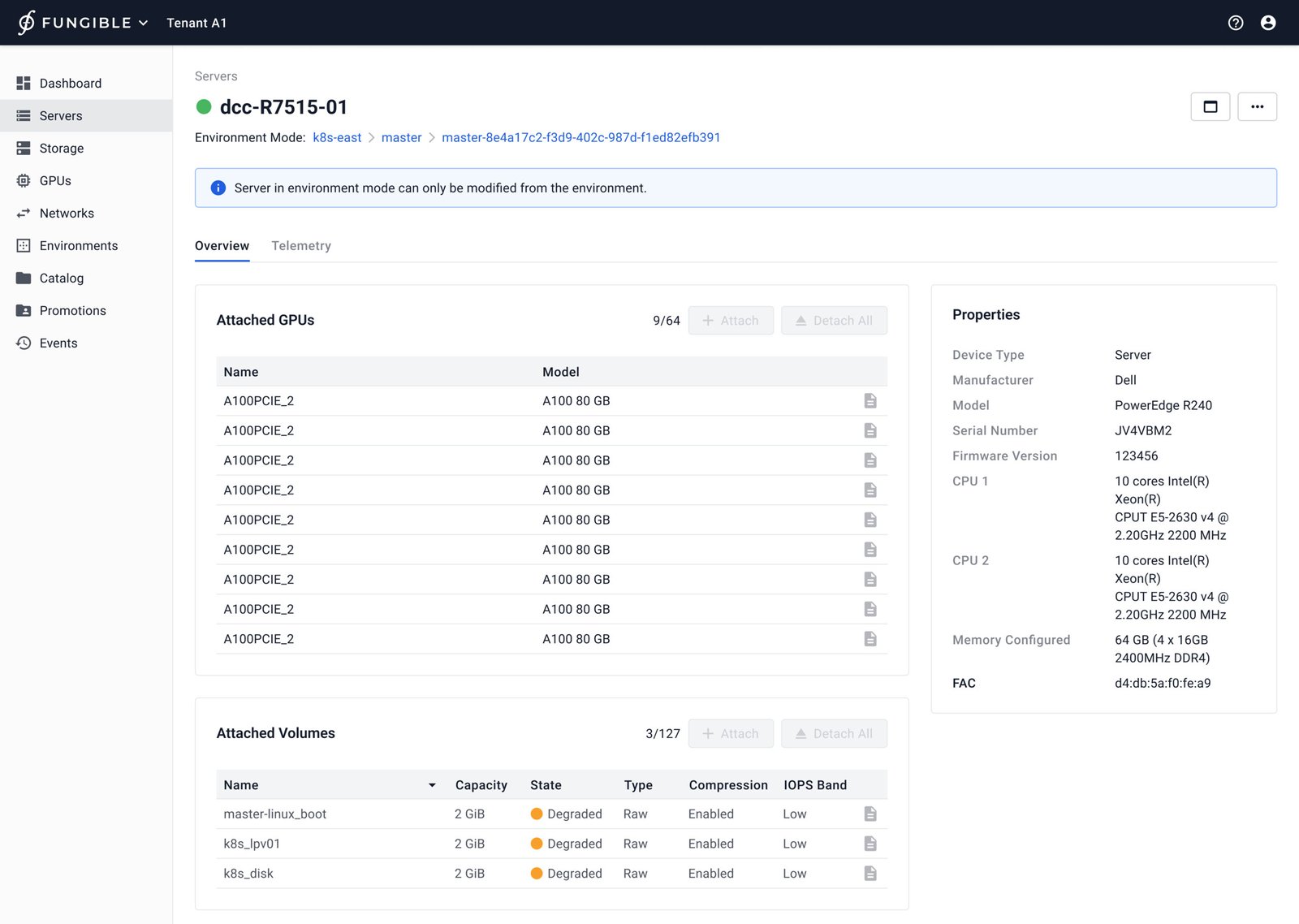This screenshot has width=1299, height=924.
Task: Open the help question mark icon
Action: (1235, 23)
